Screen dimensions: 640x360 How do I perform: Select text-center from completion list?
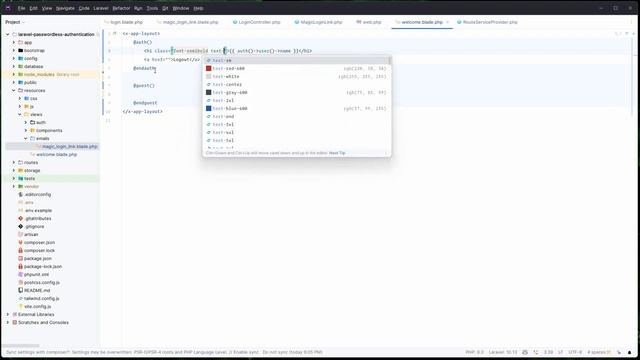coord(296,84)
